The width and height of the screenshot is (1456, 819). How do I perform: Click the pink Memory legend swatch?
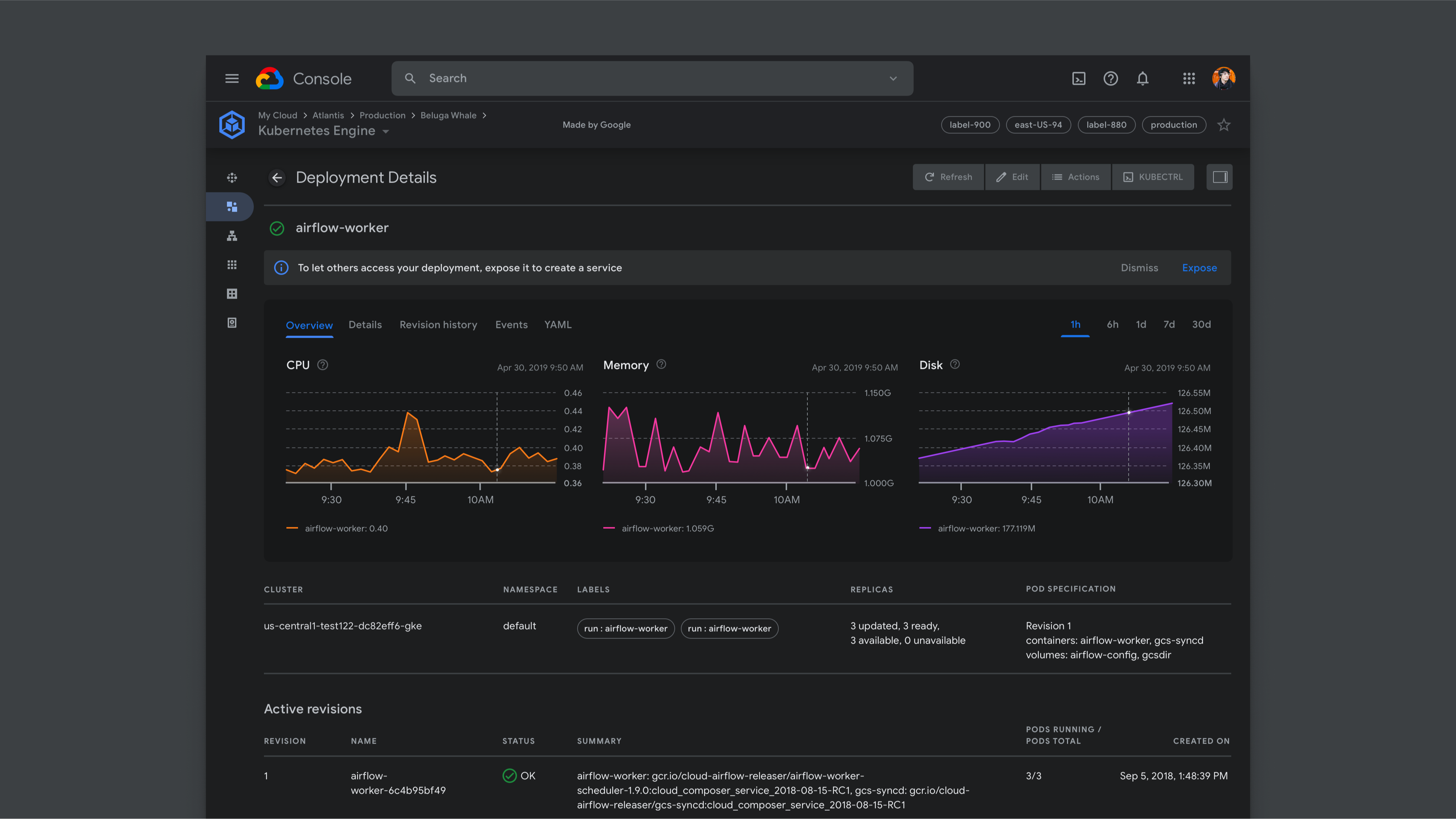pyautogui.click(x=609, y=528)
